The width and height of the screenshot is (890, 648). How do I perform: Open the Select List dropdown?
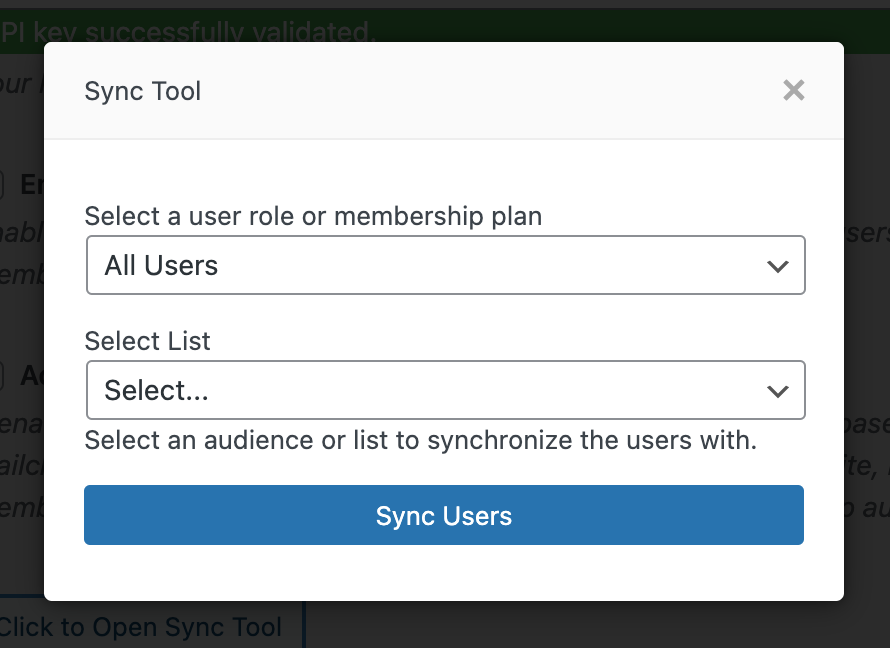click(446, 390)
